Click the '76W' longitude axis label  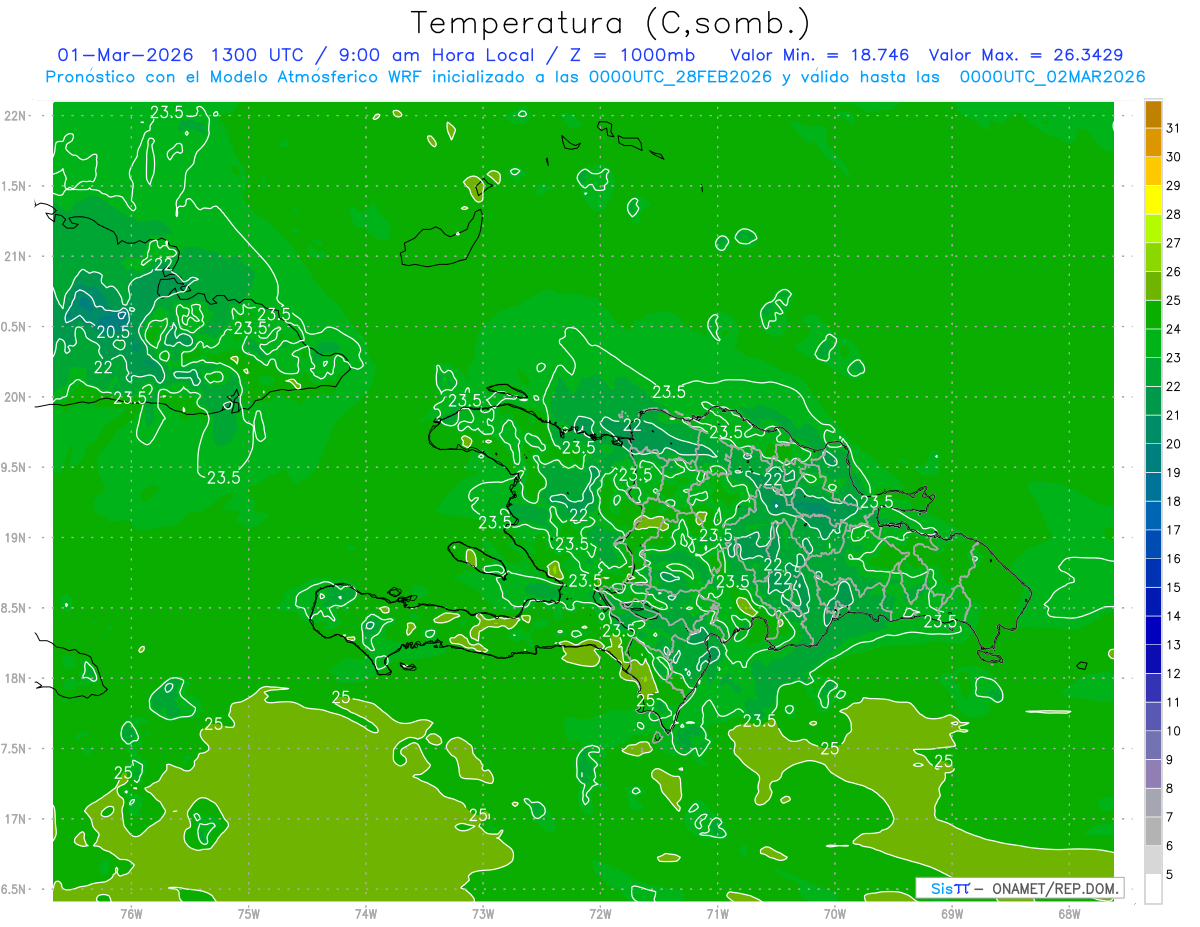(x=131, y=913)
